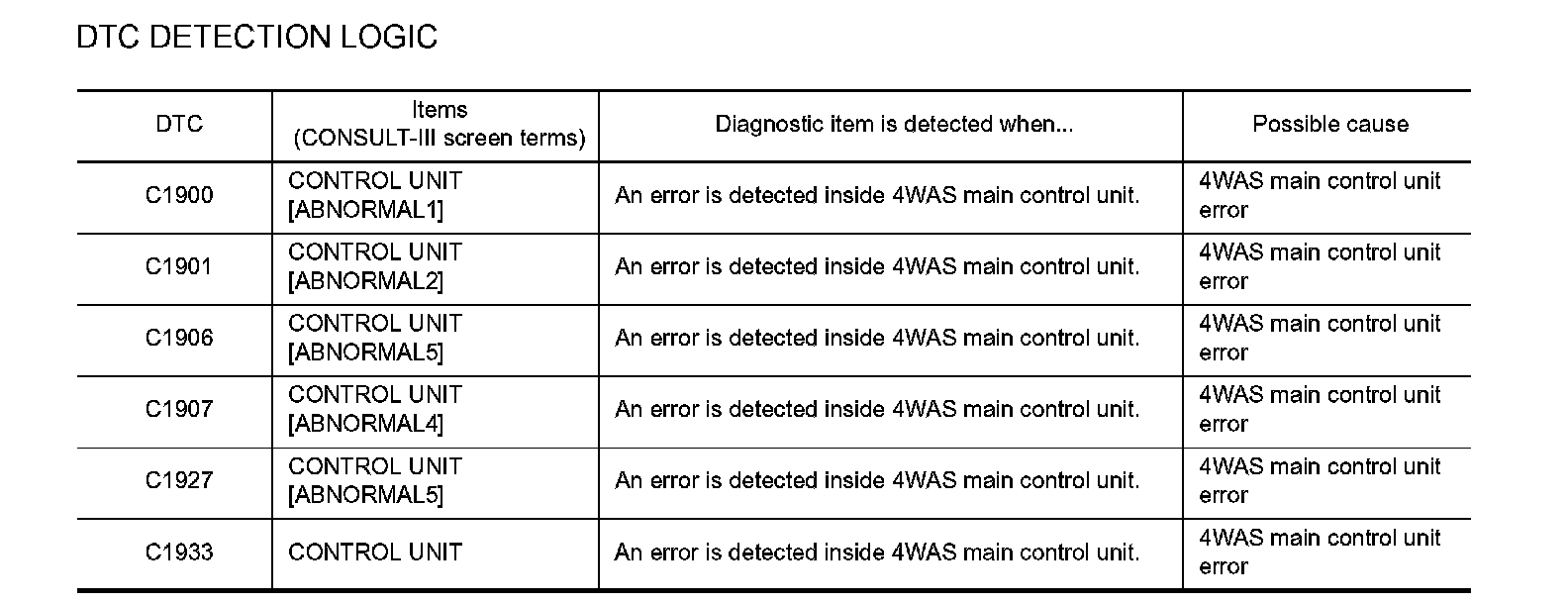Click CONTROL UNIT [ABNORMAL1] item

click(x=375, y=195)
